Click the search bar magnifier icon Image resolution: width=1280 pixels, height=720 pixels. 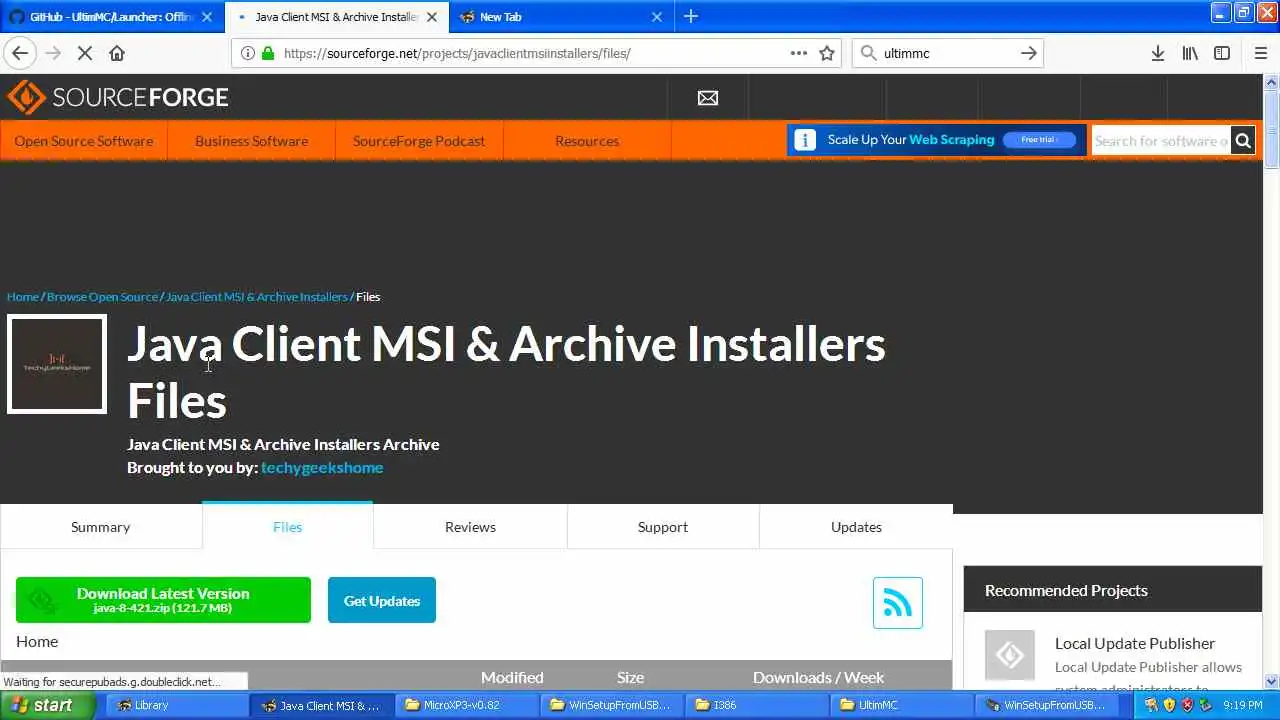[868, 53]
